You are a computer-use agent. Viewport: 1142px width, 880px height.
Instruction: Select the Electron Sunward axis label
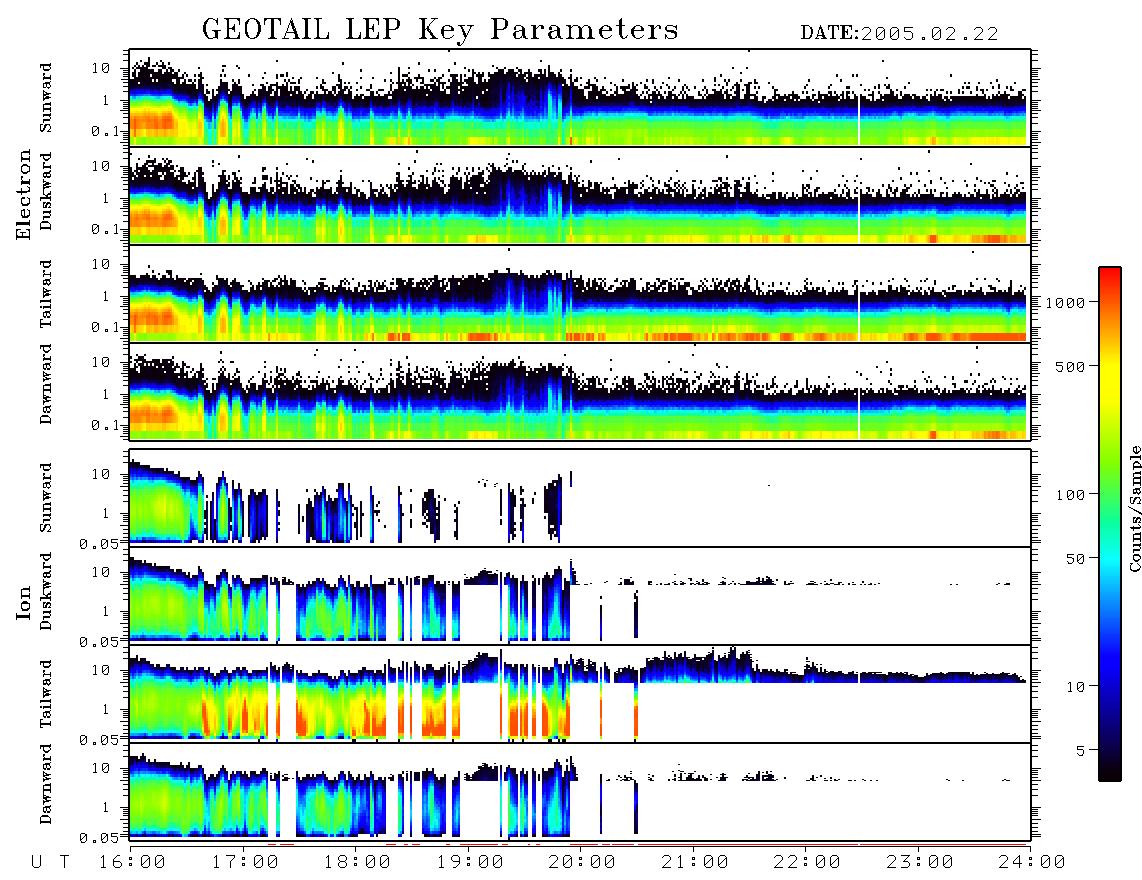[46, 98]
